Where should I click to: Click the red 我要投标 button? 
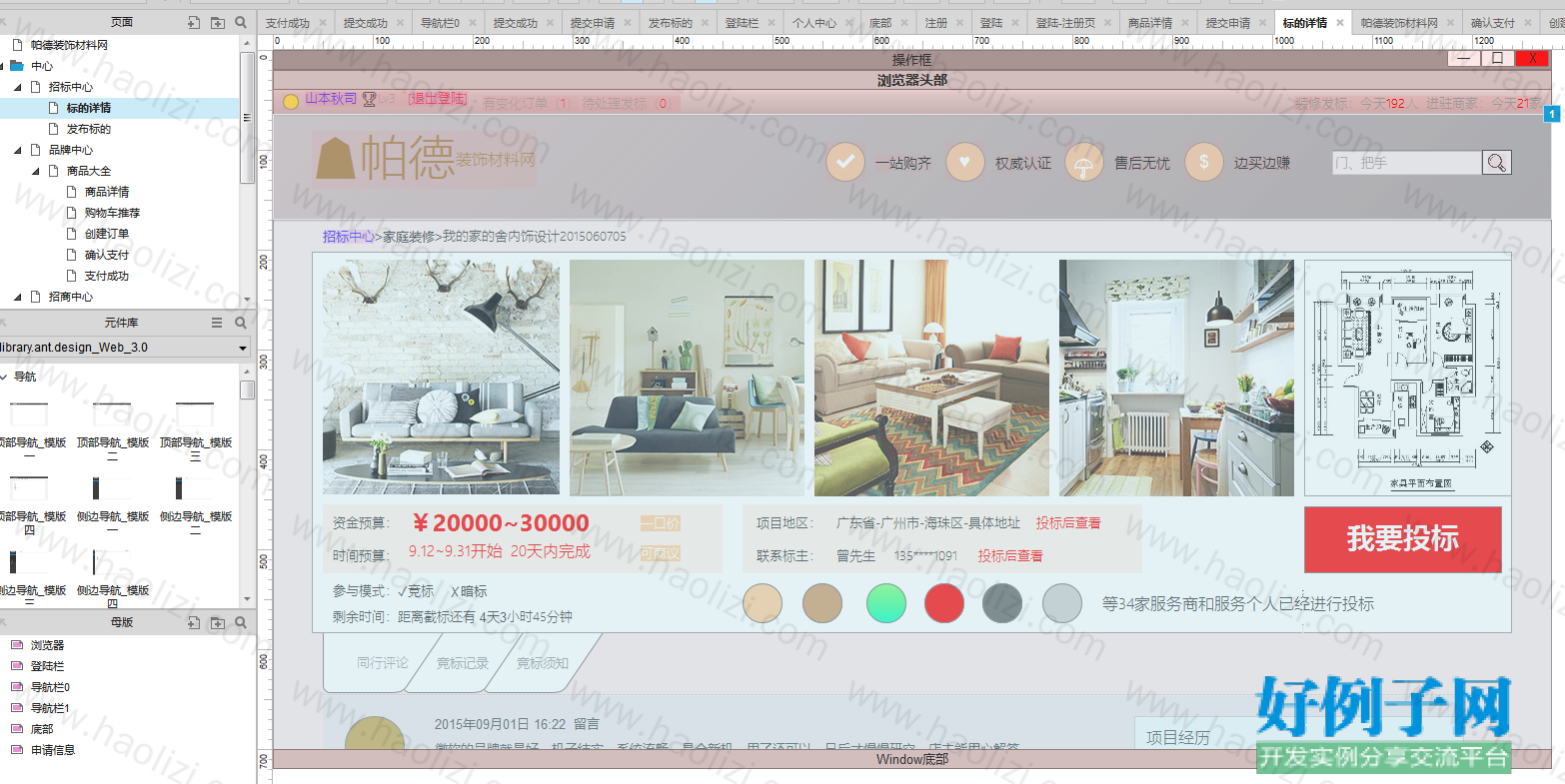click(x=1402, y=539)
